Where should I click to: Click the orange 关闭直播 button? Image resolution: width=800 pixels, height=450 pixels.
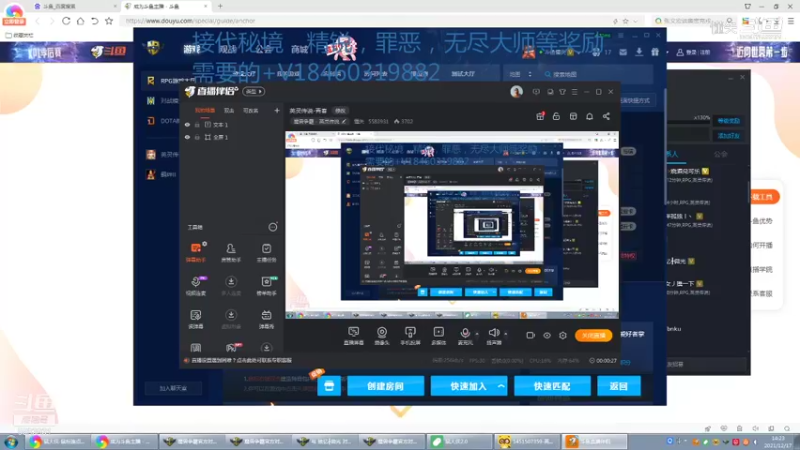(593, 335)
